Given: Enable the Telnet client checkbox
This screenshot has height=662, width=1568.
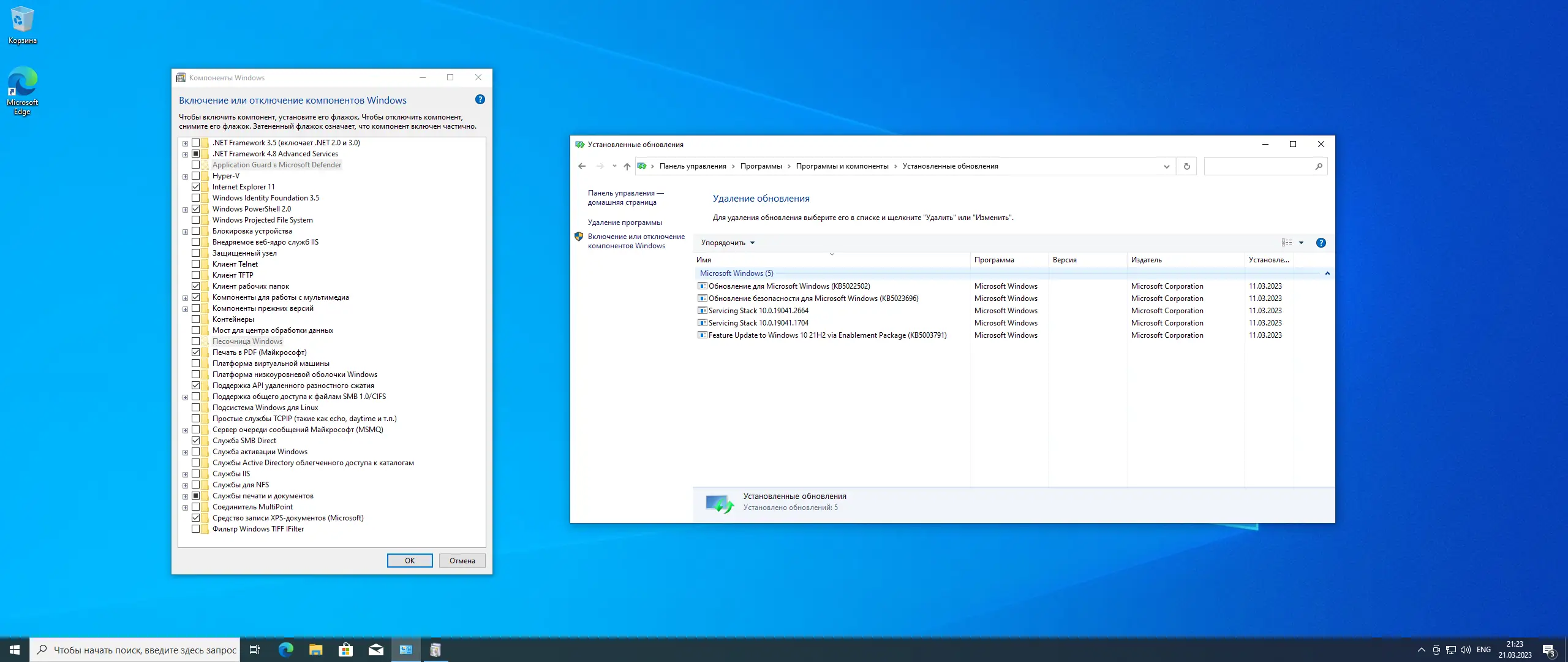Looking at the screenshot, I should coord(195,264).
